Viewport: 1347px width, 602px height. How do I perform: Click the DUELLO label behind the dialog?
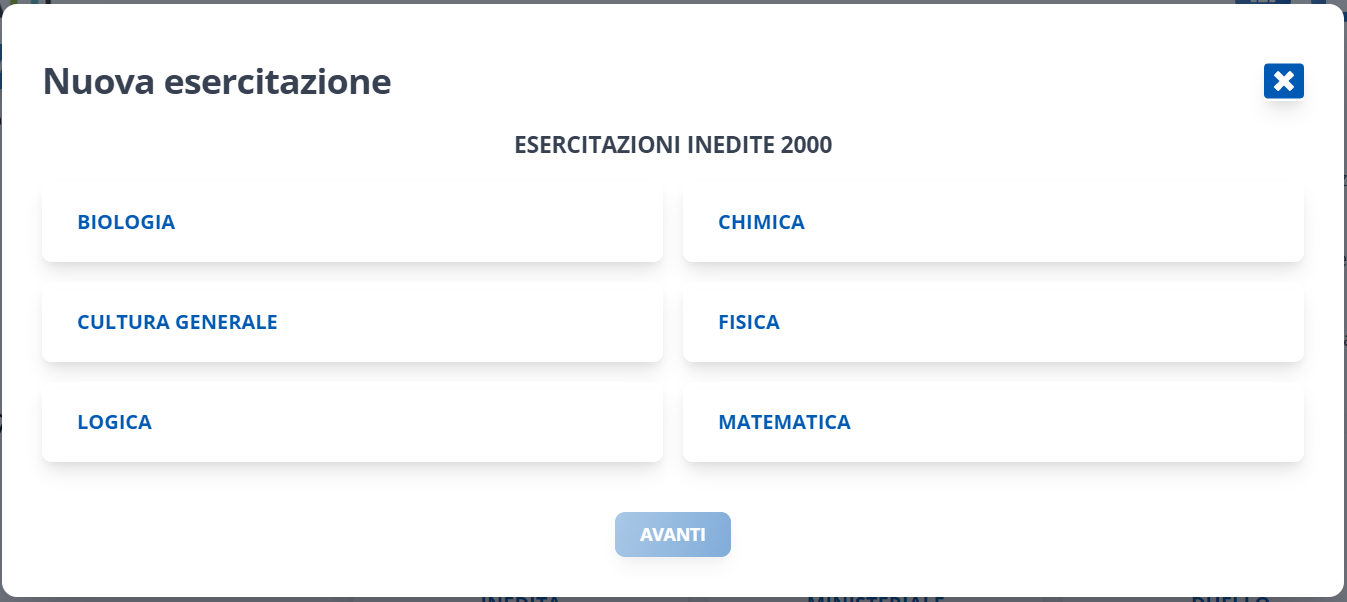(x=1229, y=598)
